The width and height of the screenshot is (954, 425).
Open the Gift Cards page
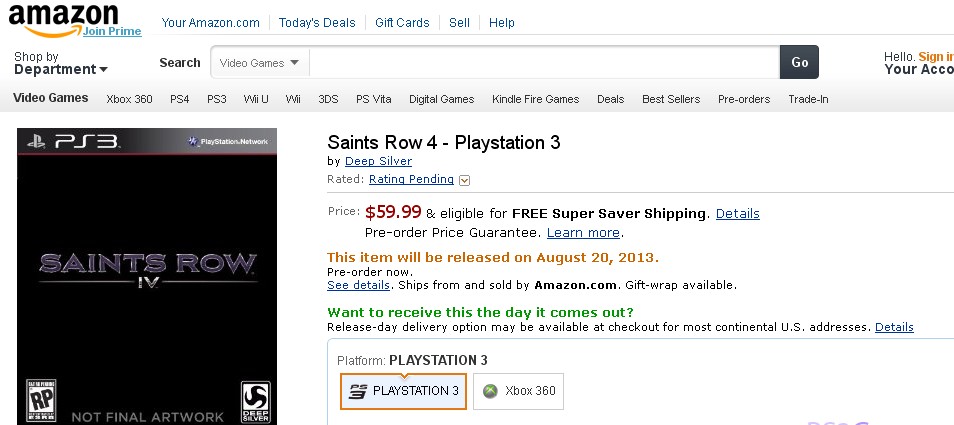click(x=402, y=23)
